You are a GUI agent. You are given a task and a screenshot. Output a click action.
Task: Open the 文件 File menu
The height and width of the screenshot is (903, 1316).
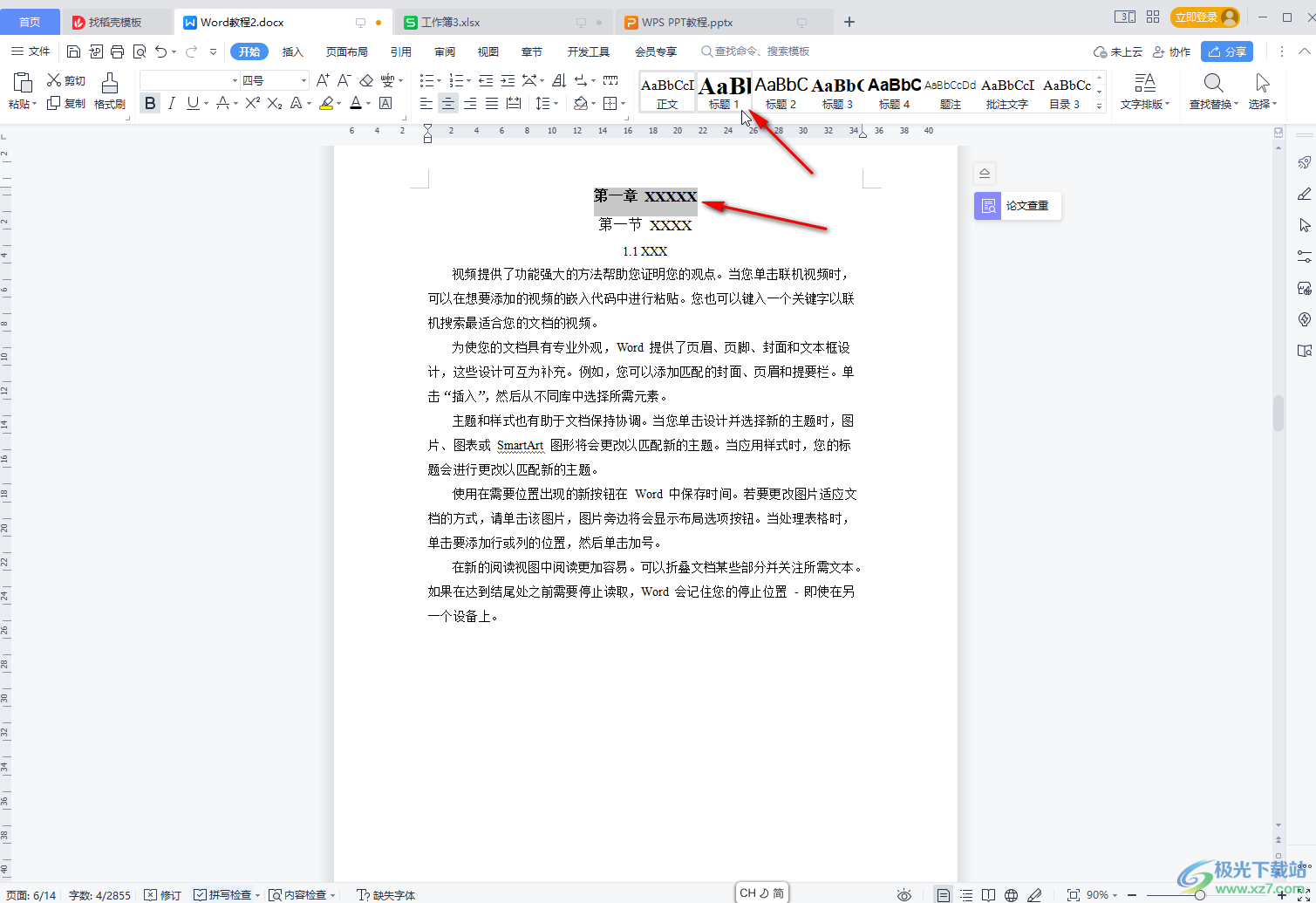(x=31, y=51)
